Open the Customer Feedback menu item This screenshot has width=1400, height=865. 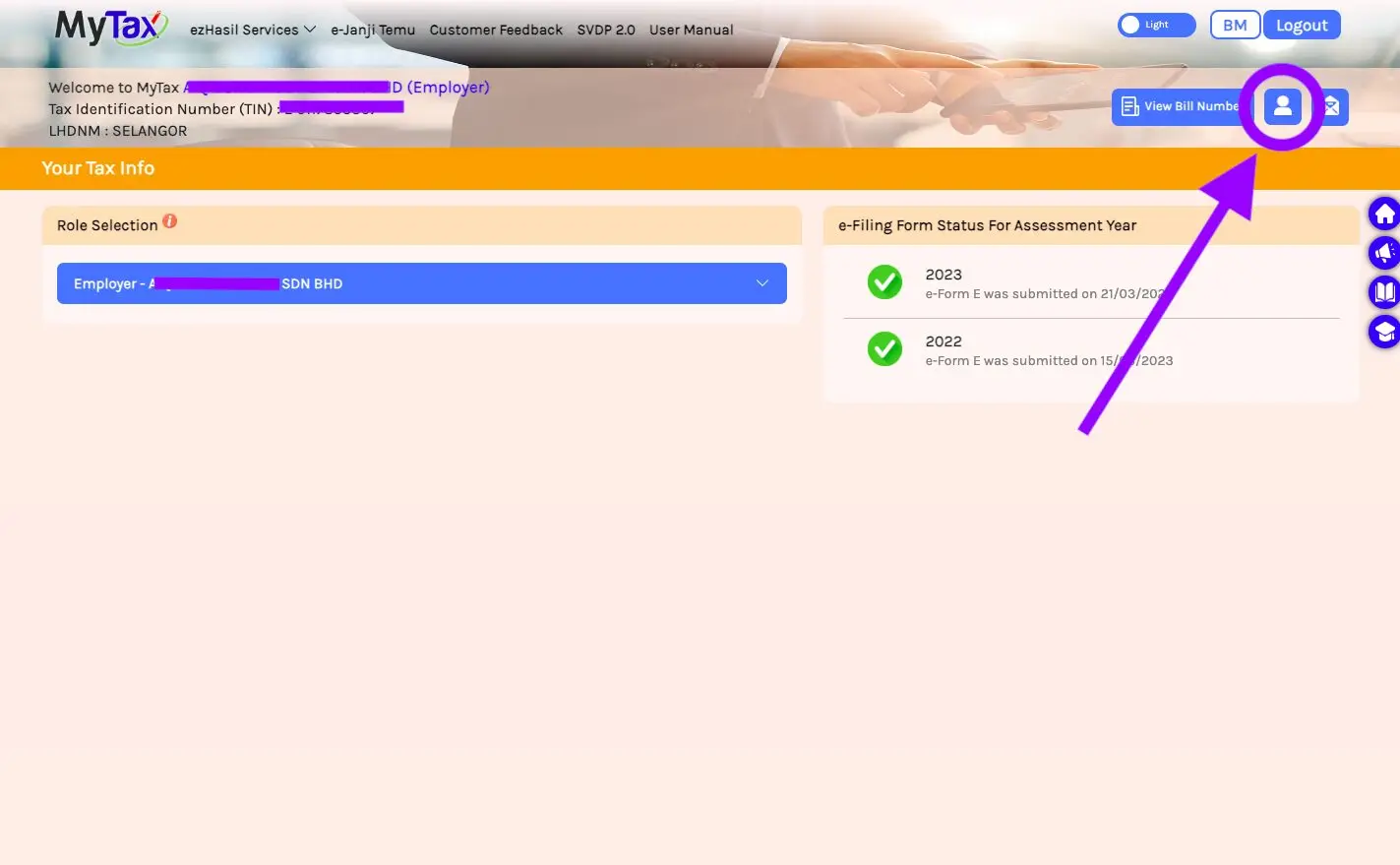click(496, 30)
